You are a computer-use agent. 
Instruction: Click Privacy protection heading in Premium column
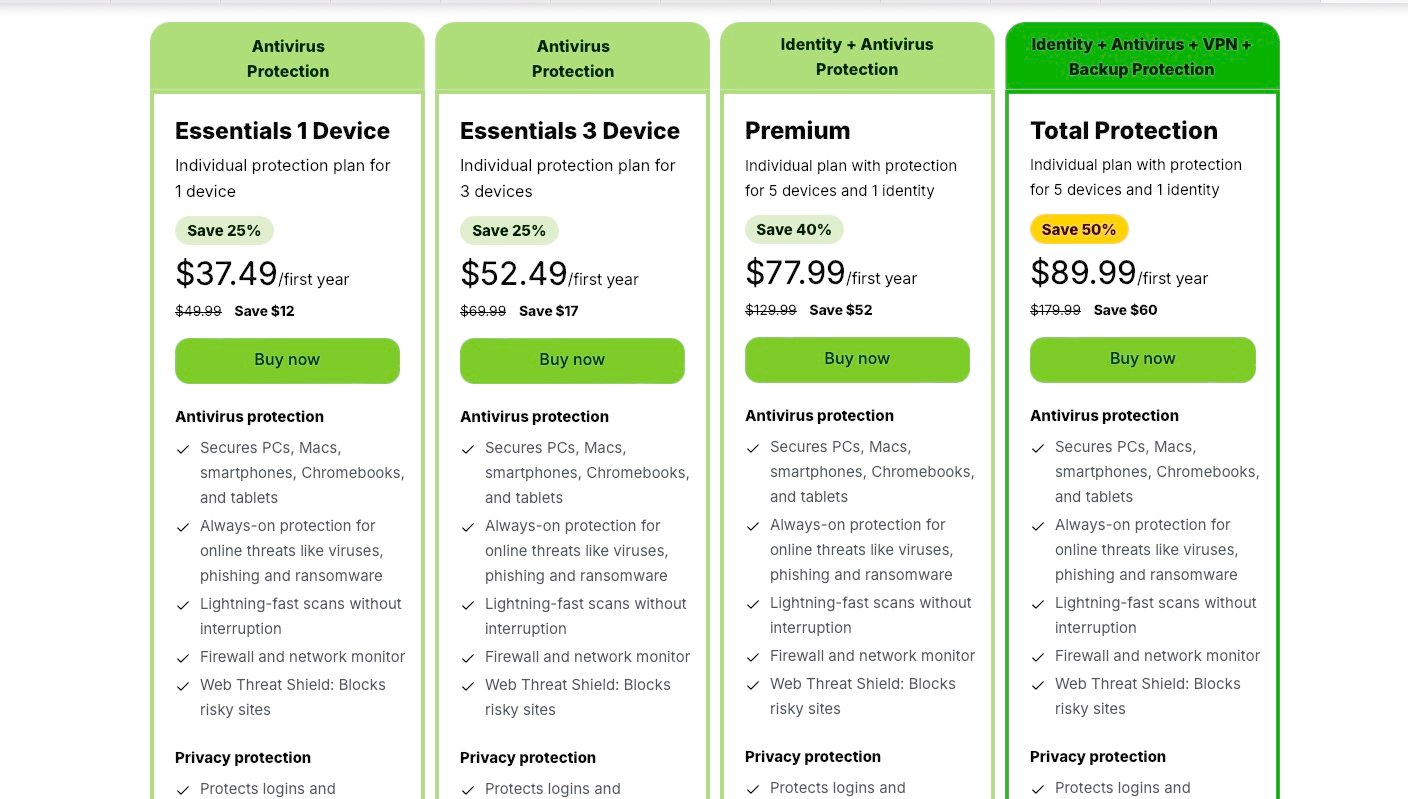click(813, 757)
